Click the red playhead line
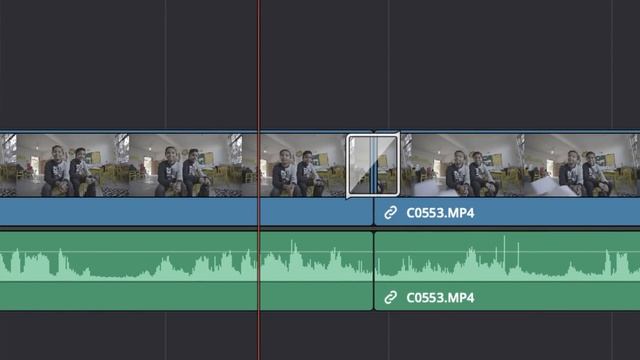The image size is (640, 360). [x=258, y=180]
